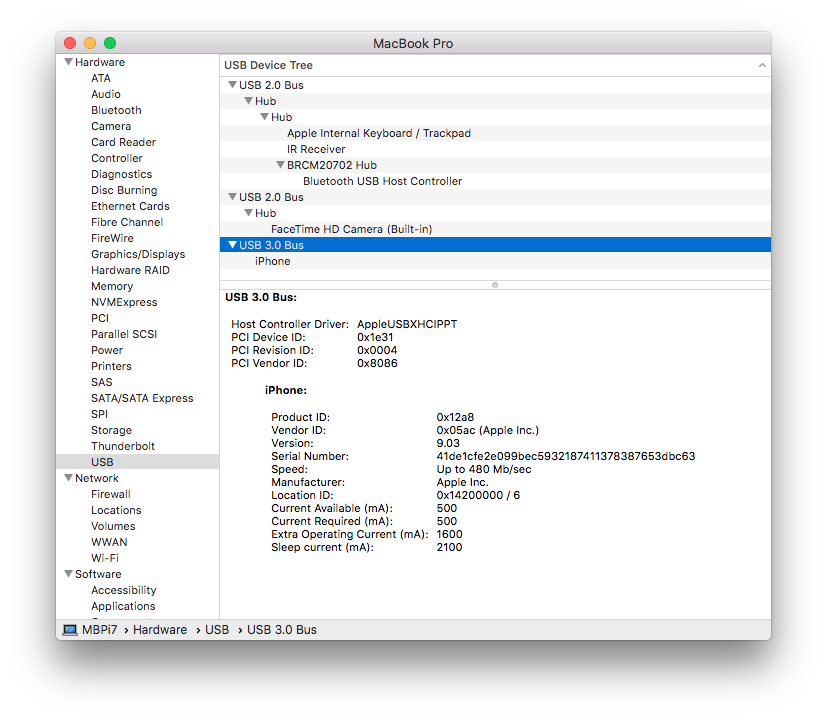The width and height of the screenshot is (827, 720).
Task: Collapse the Network section triangle
Action: pyautogui.click(x=68, y=478)
